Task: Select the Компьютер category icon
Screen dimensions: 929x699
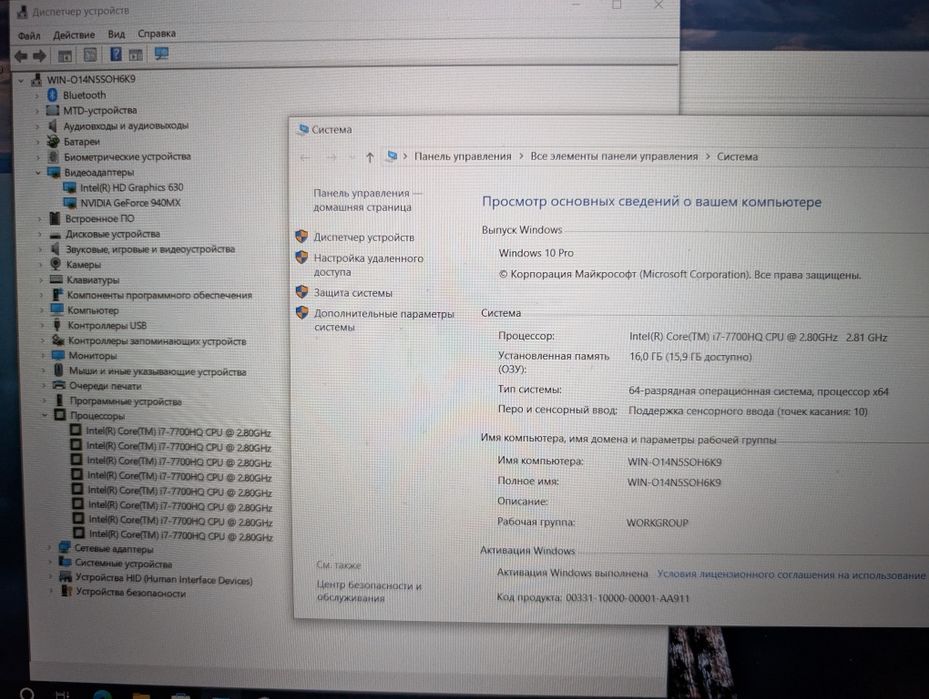Action: [x=57, y=309]
